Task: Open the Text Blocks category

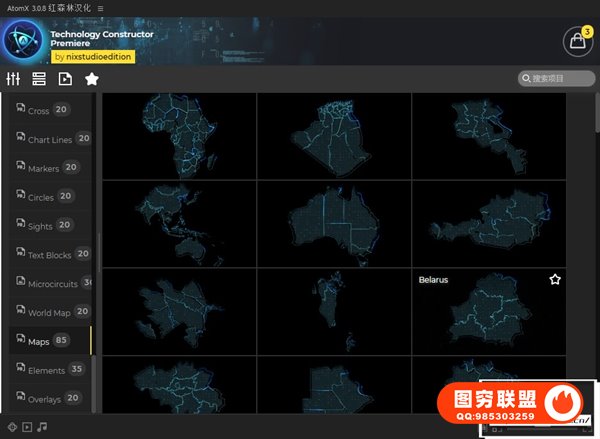Action: [50, 255]
